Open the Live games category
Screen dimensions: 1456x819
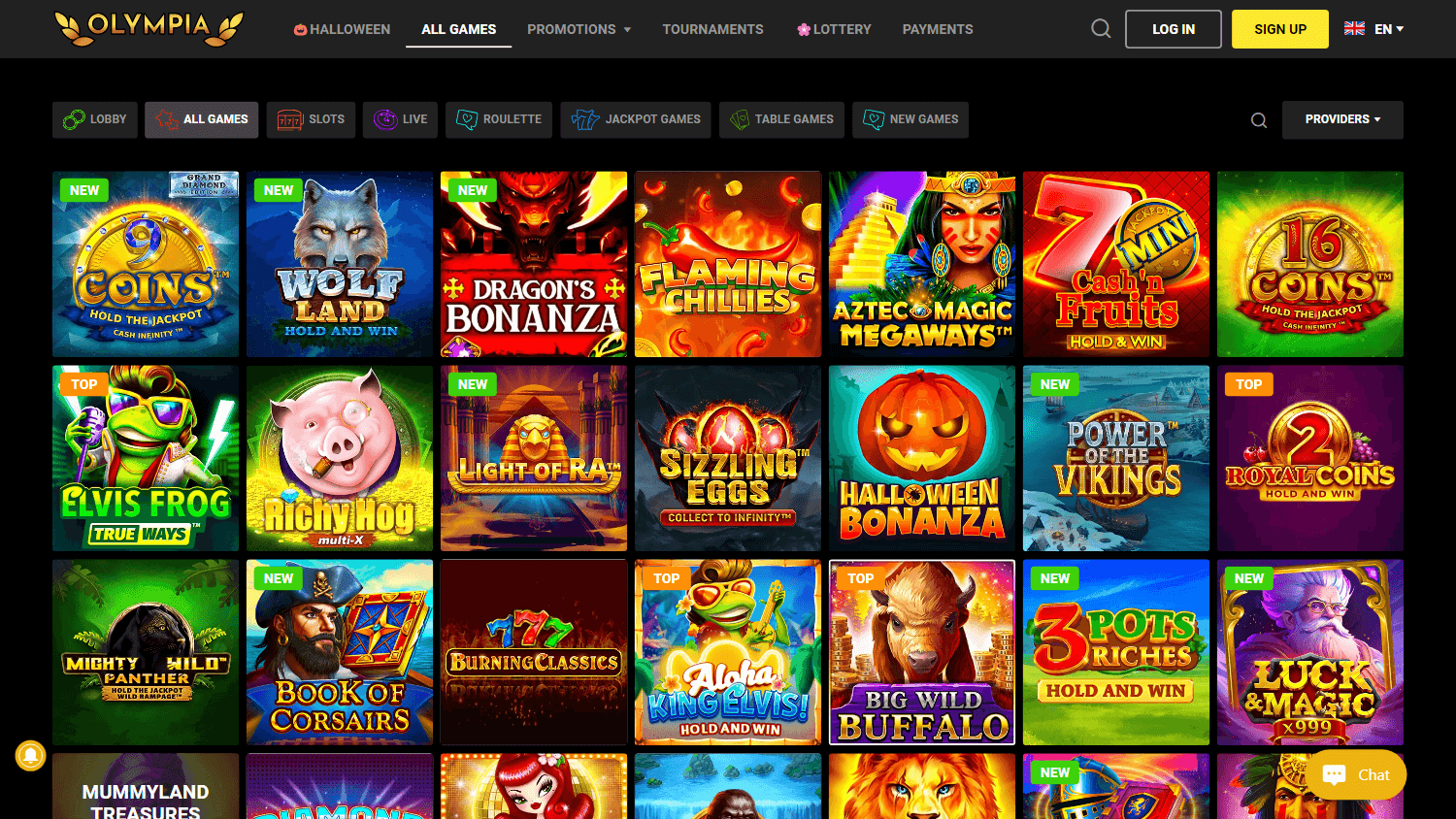(401, 119)
